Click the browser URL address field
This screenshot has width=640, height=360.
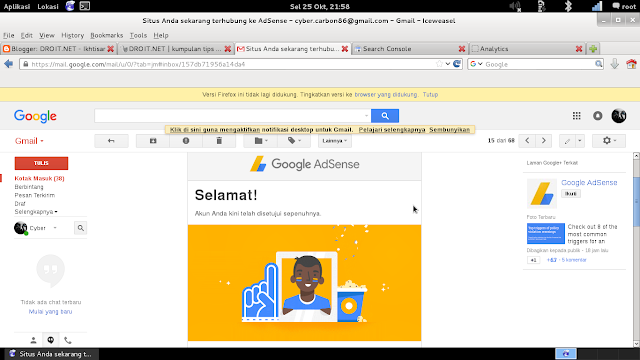click(233, 64)
